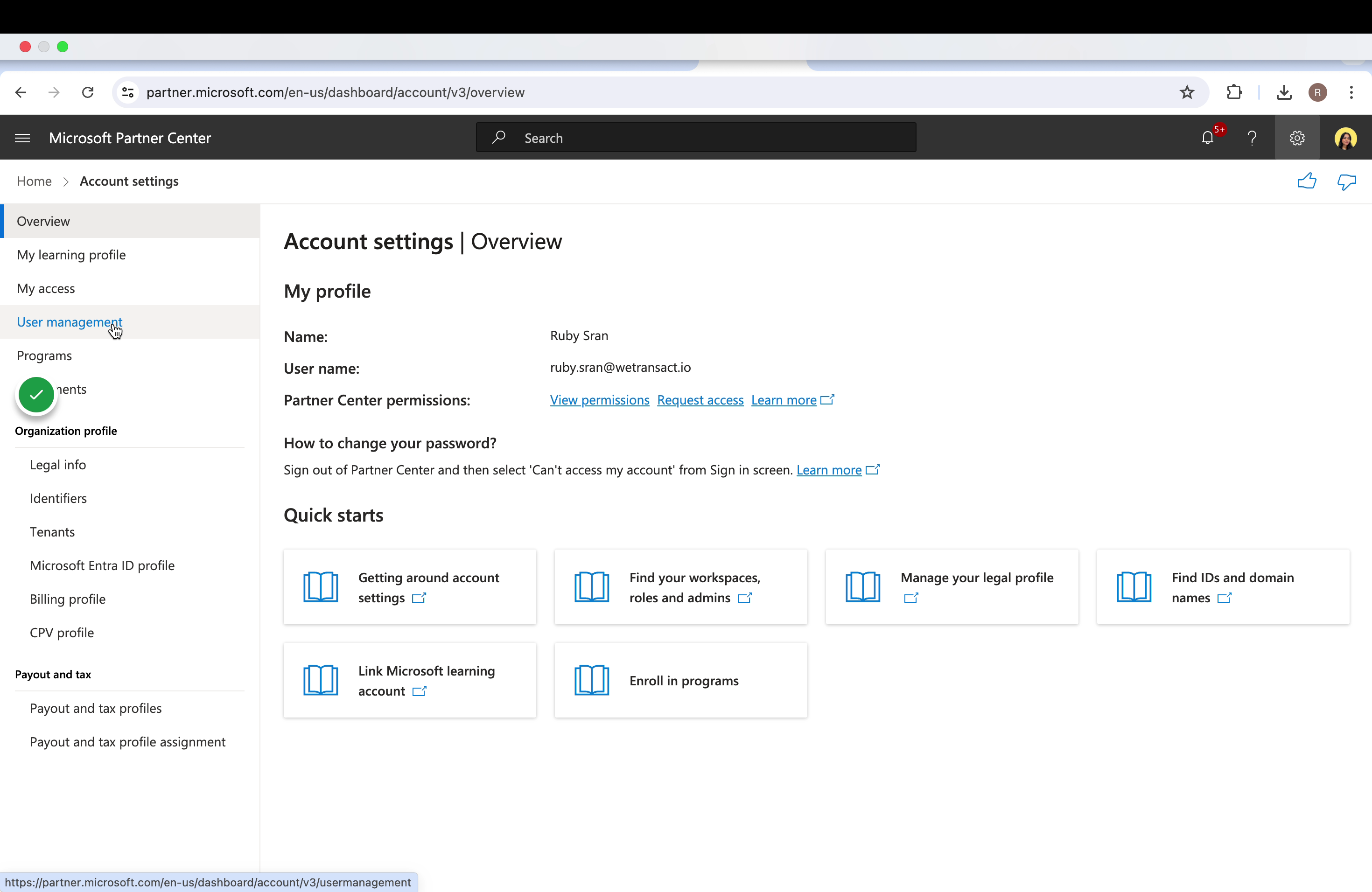The width and height of the screenshot is (1372, 892).
Task: Open the browser downloads icon
Action: tap(1284, 92)
